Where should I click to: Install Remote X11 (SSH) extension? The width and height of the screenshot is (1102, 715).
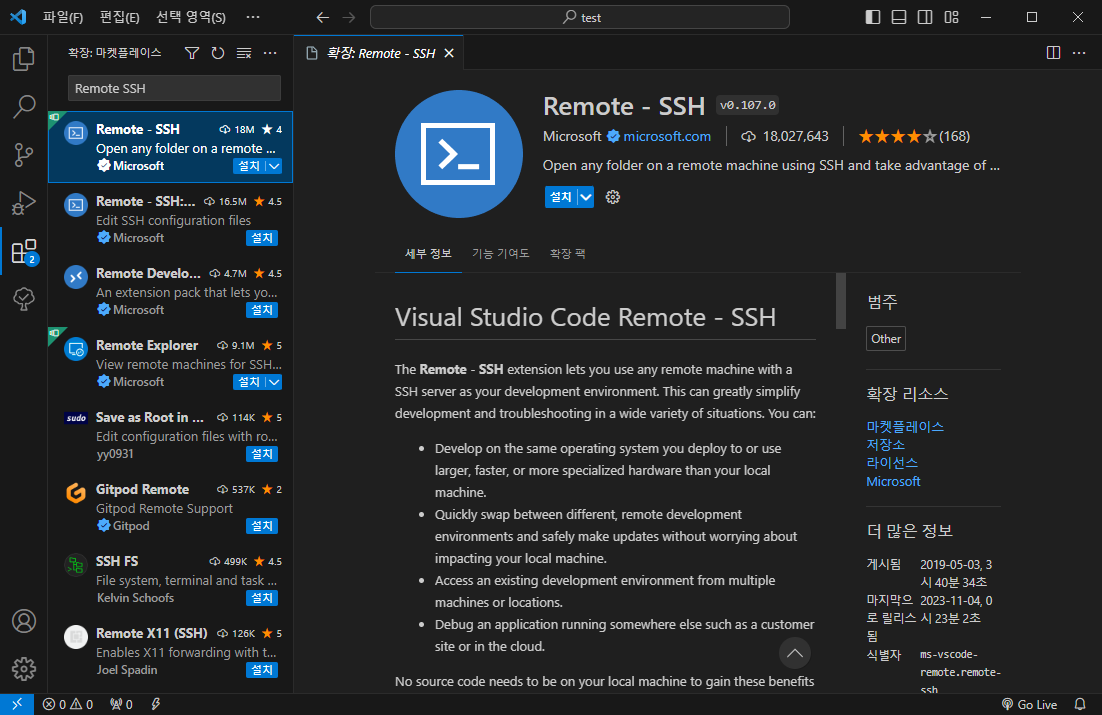coord(261,670)
